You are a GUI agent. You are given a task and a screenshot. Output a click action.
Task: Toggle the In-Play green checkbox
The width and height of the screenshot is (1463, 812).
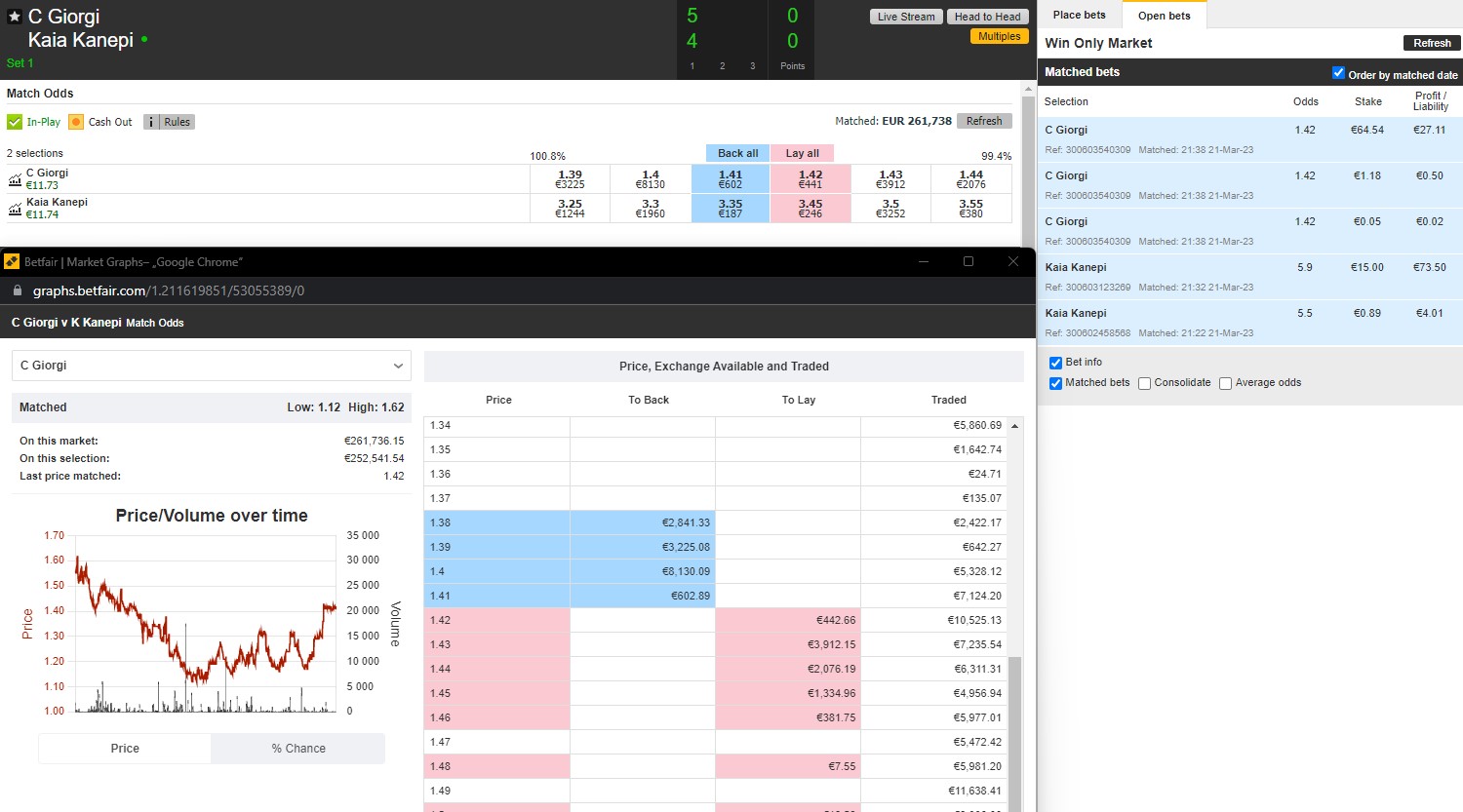pyautogui.click(x=15, y=122)
